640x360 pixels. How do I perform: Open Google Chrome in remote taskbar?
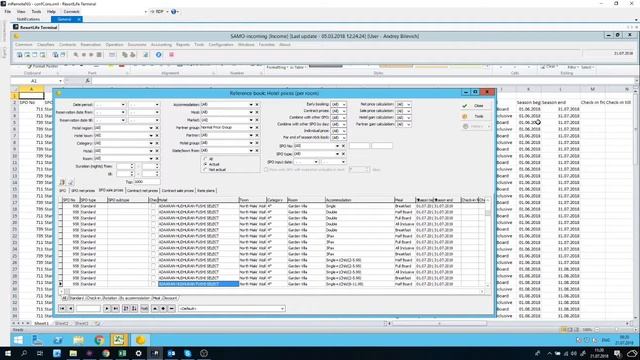pyautogui.click(x=99, y=340)
